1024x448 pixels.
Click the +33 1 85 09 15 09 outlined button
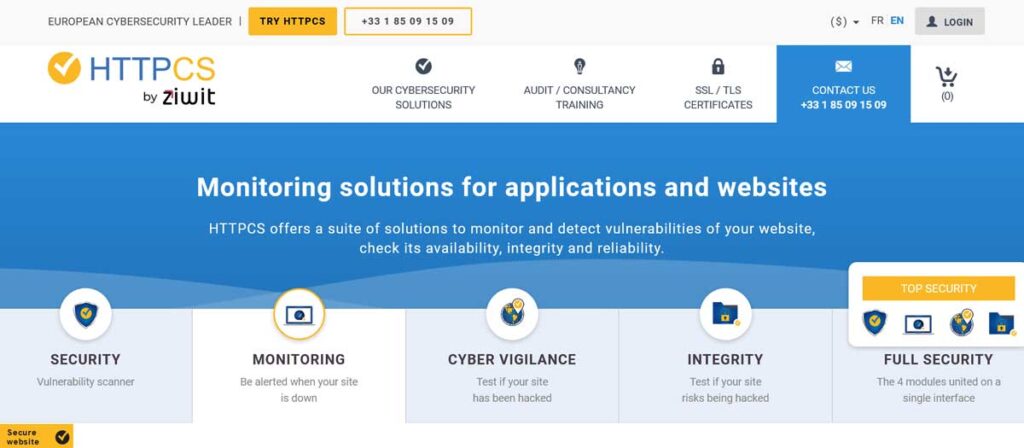tap(408, 22)
